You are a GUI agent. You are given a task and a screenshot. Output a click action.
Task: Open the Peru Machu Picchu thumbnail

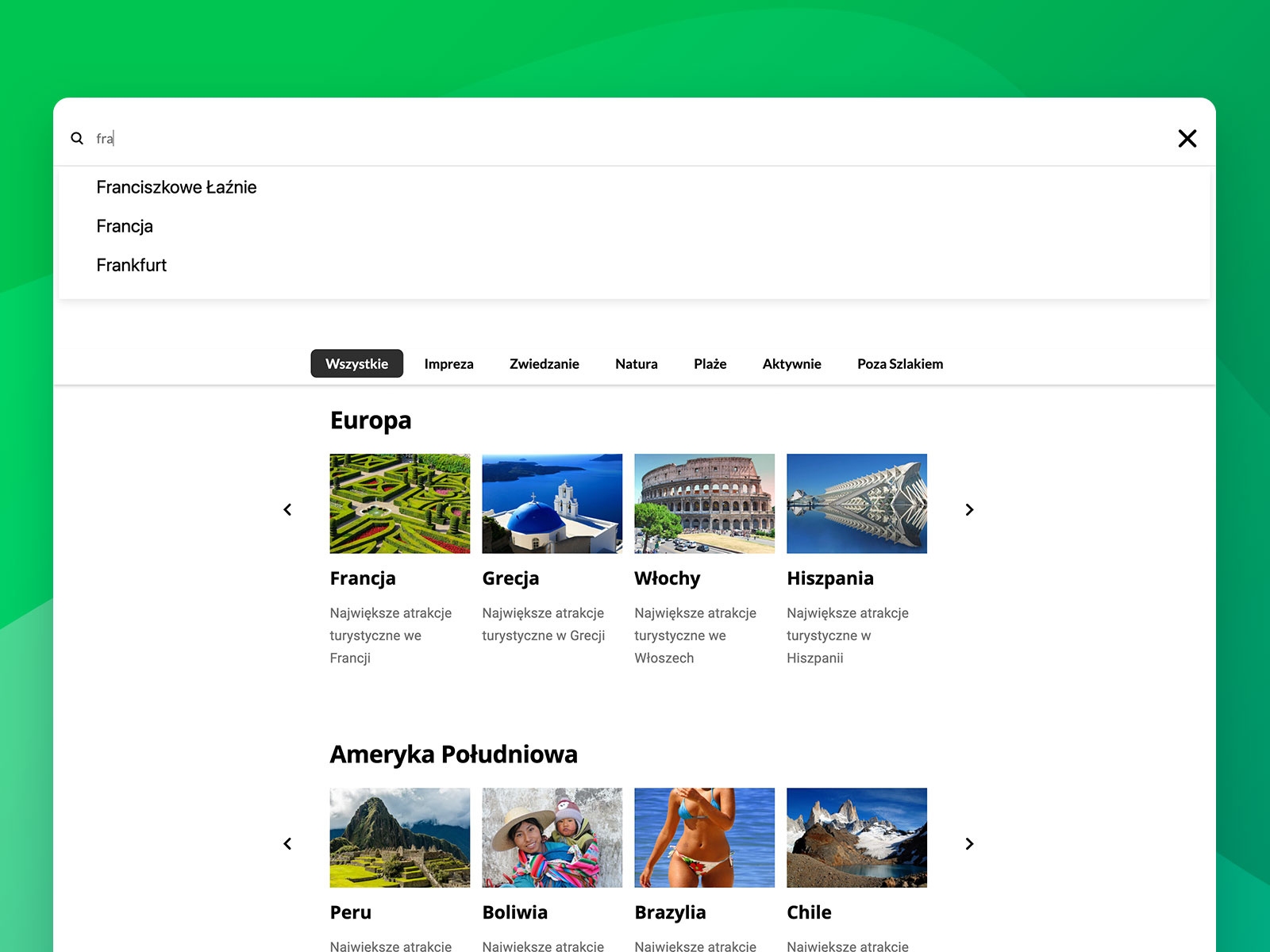[x=400, y=838]
